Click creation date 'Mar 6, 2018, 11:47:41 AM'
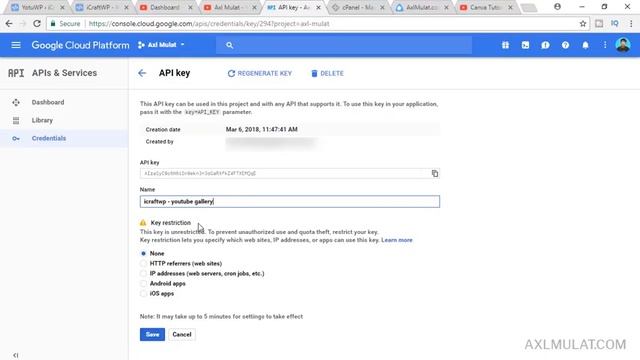 point(262,129)
